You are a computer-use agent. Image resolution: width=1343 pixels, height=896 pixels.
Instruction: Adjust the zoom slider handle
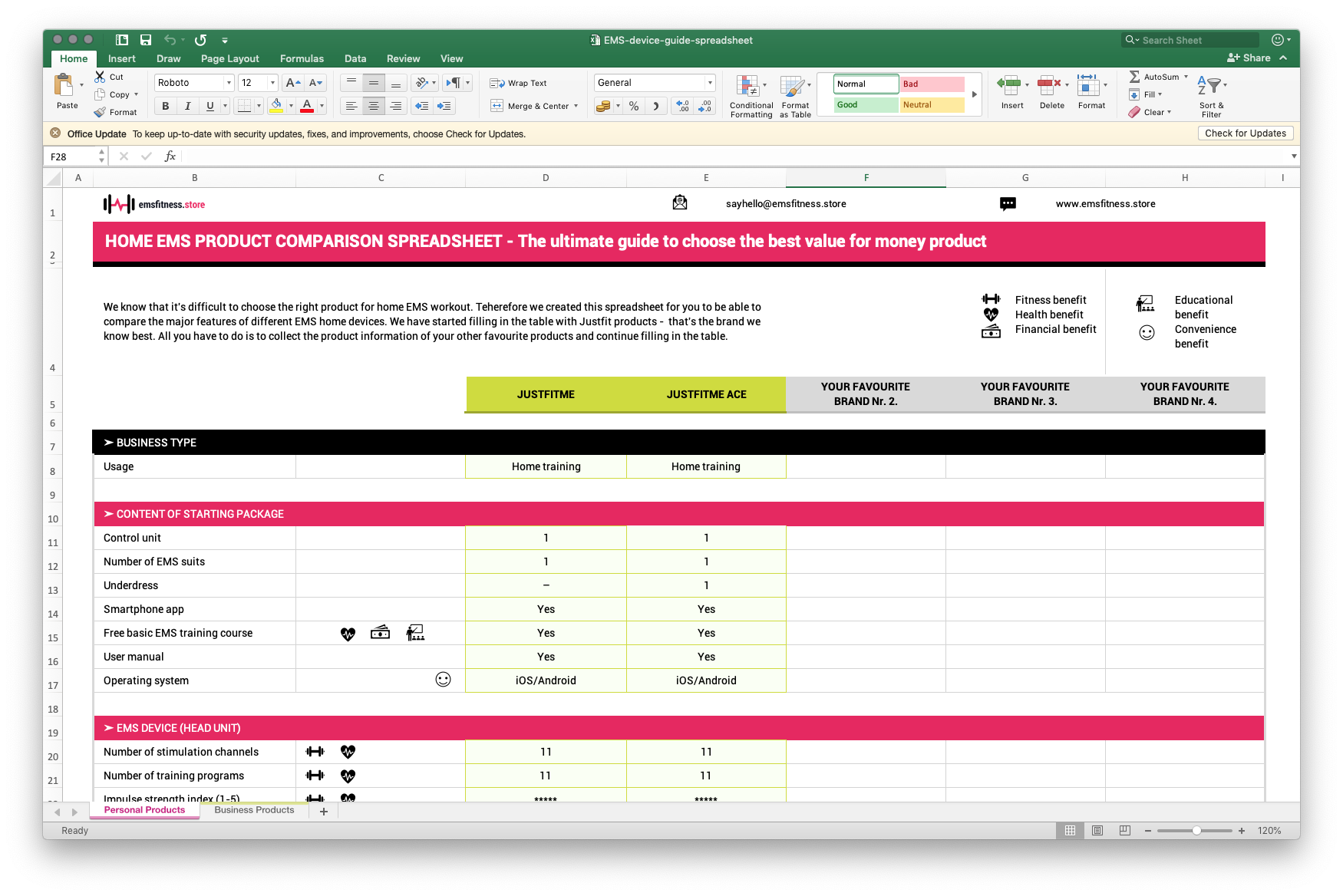1196,831
